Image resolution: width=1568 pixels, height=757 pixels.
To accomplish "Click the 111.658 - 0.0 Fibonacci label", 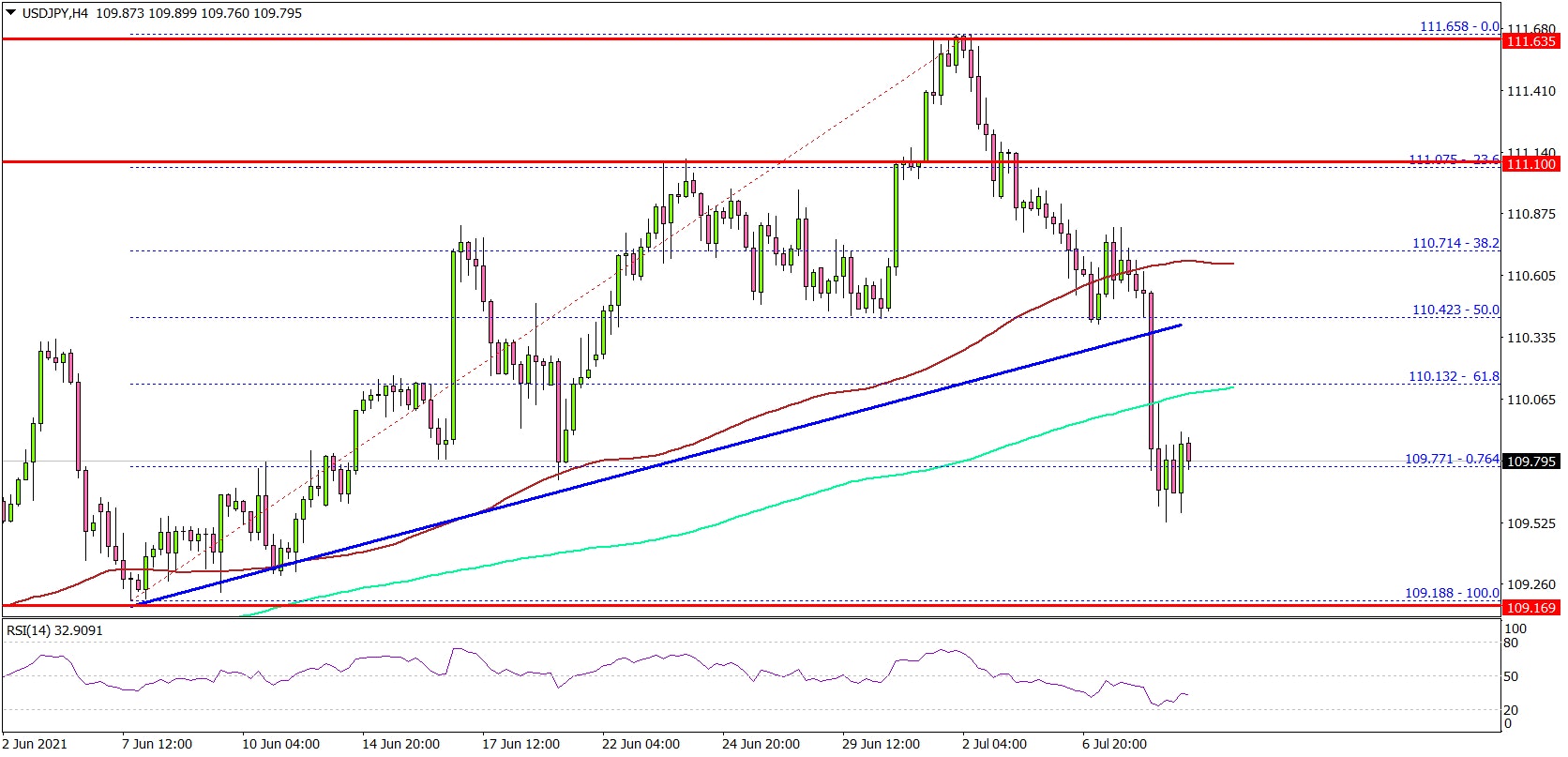I will coord(1458,26).
